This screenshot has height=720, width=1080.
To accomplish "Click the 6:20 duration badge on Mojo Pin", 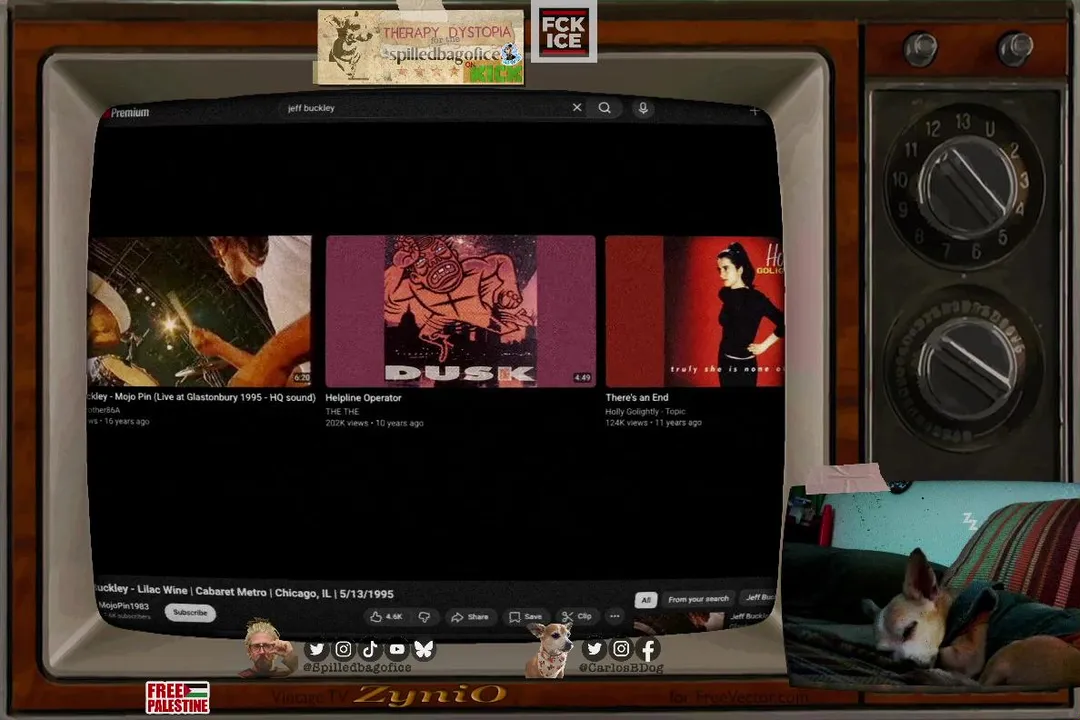I will 302,378.
